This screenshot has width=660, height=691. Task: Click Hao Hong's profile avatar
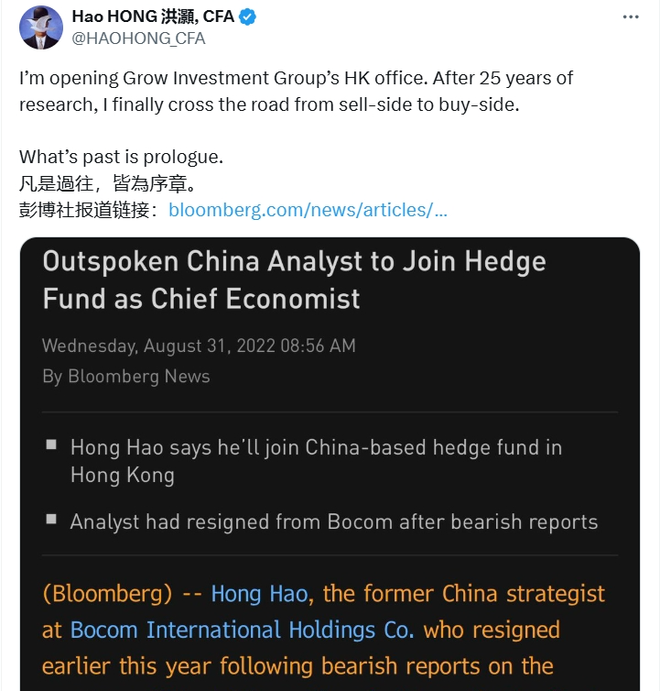39,27
